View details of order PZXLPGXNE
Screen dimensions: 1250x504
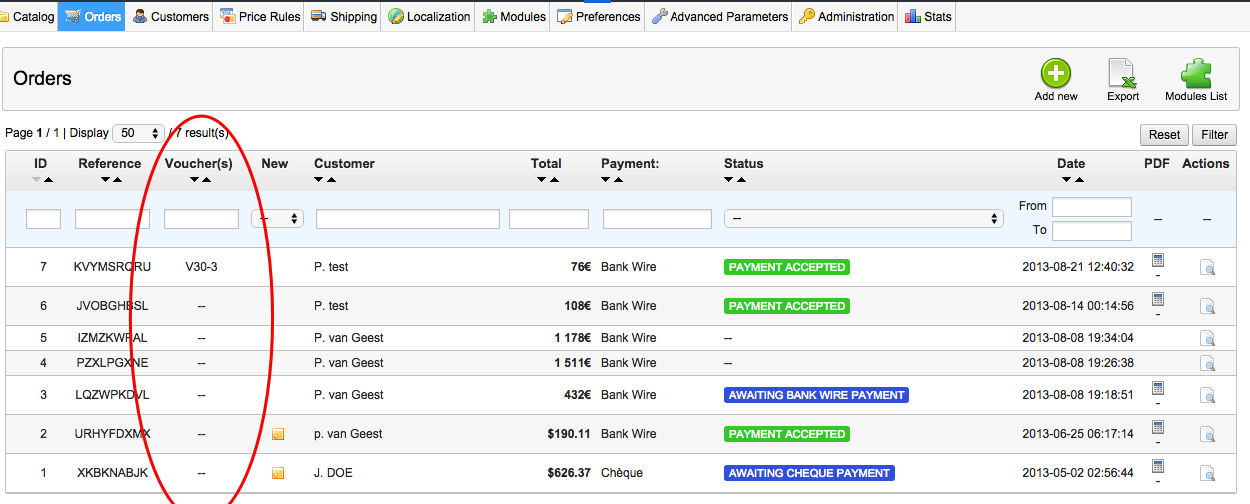point(1207,363)
